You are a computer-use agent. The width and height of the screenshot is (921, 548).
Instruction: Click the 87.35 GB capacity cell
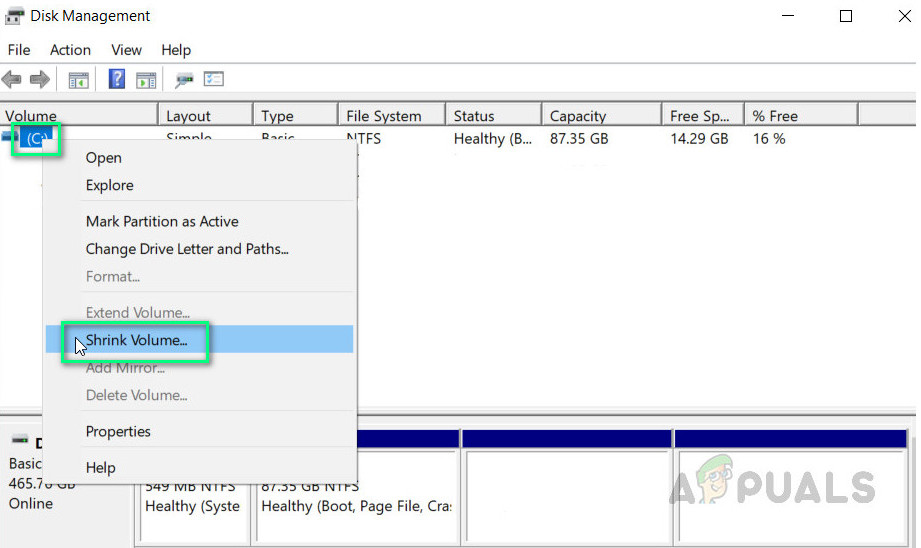[x=579, y=139]
